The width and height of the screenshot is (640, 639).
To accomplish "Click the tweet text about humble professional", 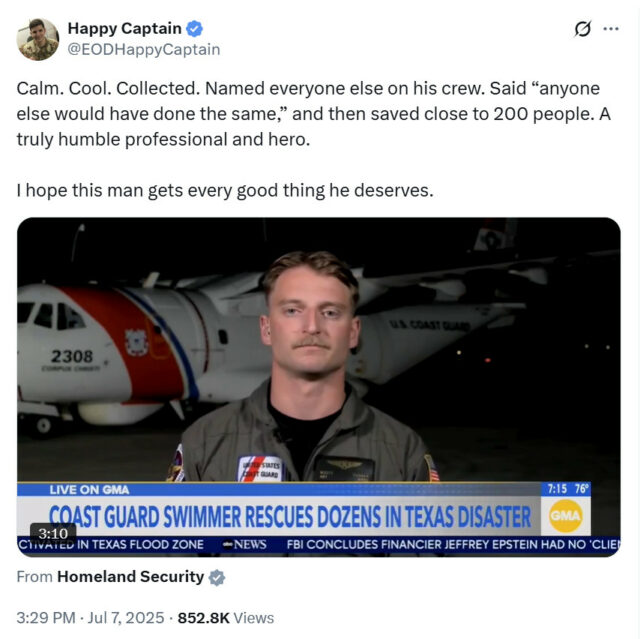I will [313, 114].
